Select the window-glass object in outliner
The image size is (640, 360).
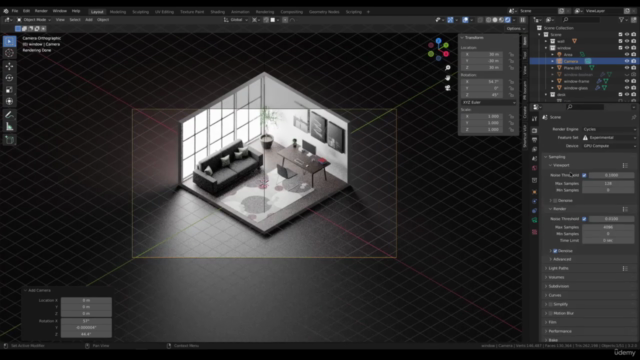click(576, 88)
